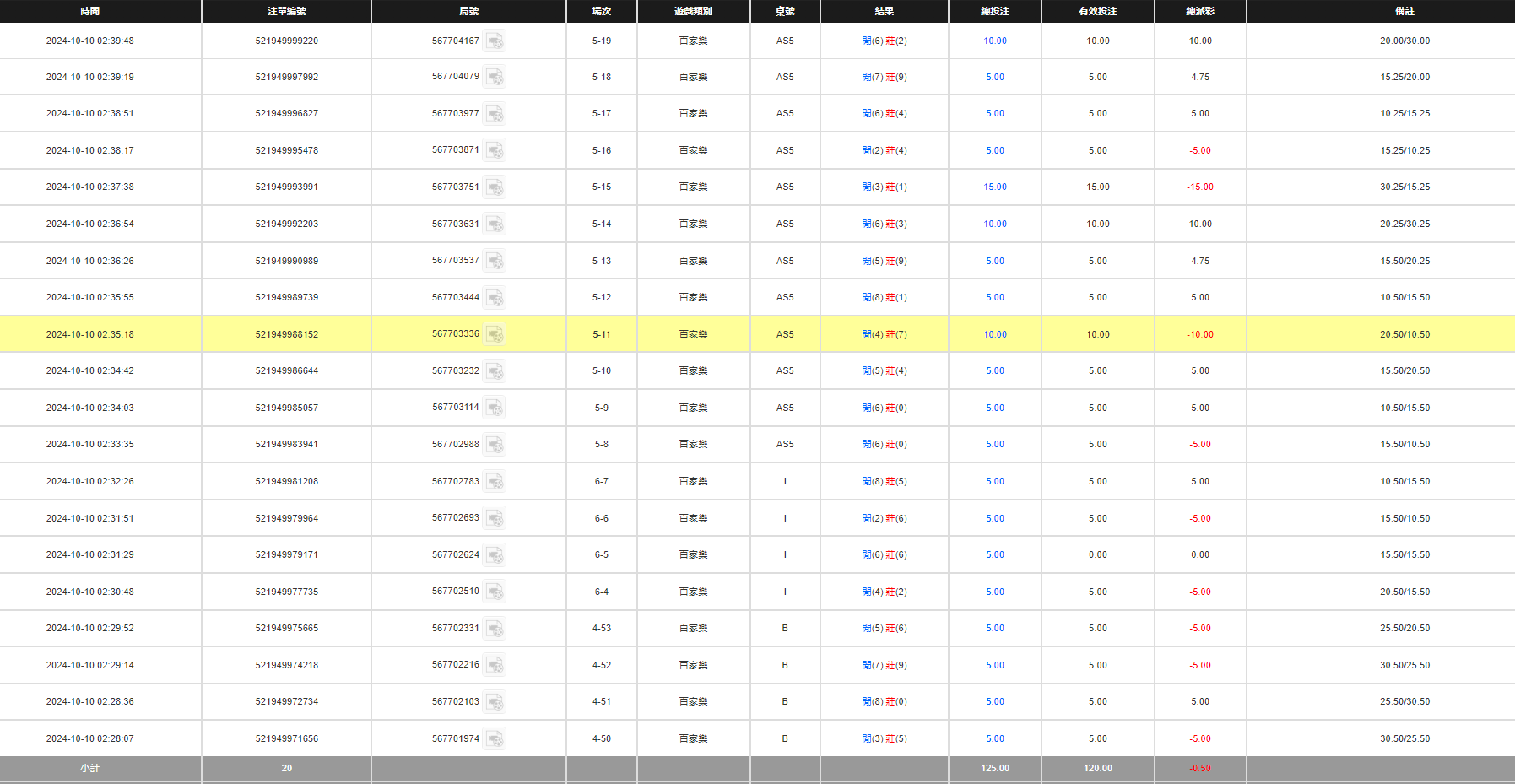Image resolution: width=1515 pixels, height=784 pixels.
Task: Open replay icon for round 567701974
Action: (x=495, y=739)
